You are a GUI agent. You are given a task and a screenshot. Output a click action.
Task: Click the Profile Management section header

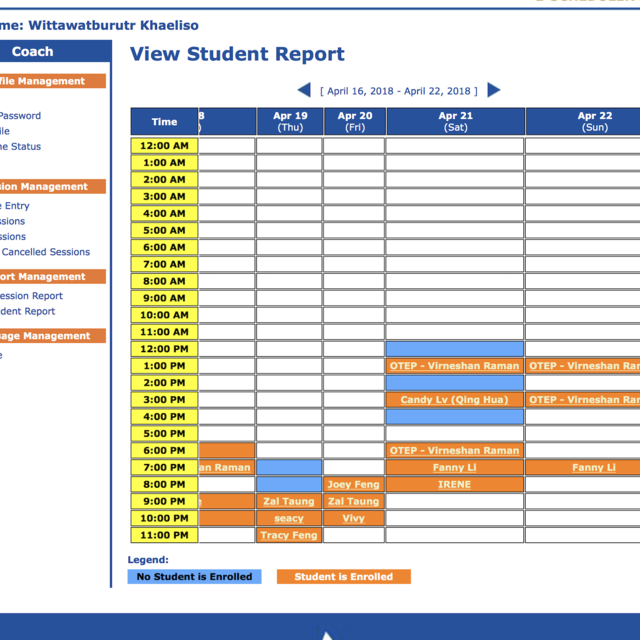pos(52,81)
